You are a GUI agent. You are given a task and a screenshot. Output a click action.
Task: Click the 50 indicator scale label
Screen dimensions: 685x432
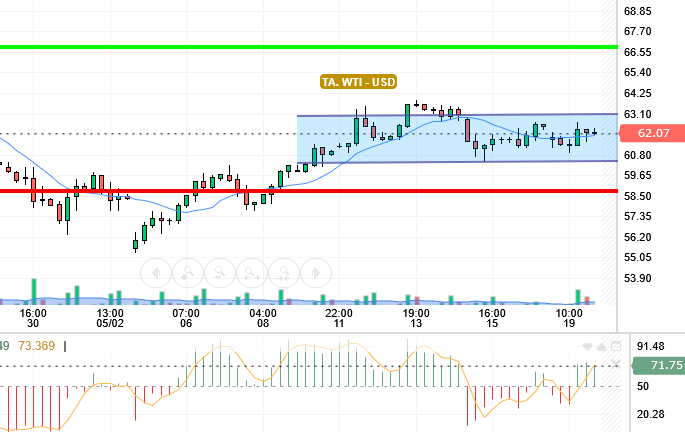pos(643,386)
